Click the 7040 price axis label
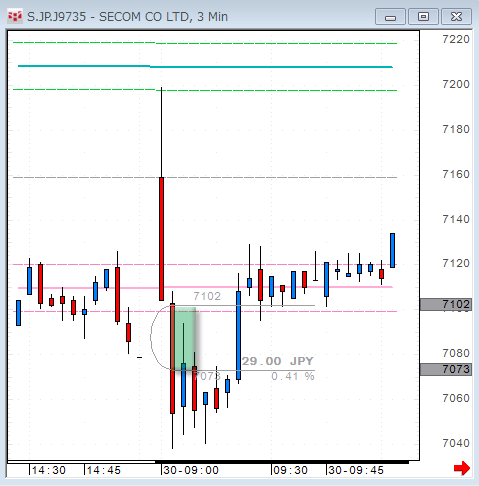 [x=456, y=443]
